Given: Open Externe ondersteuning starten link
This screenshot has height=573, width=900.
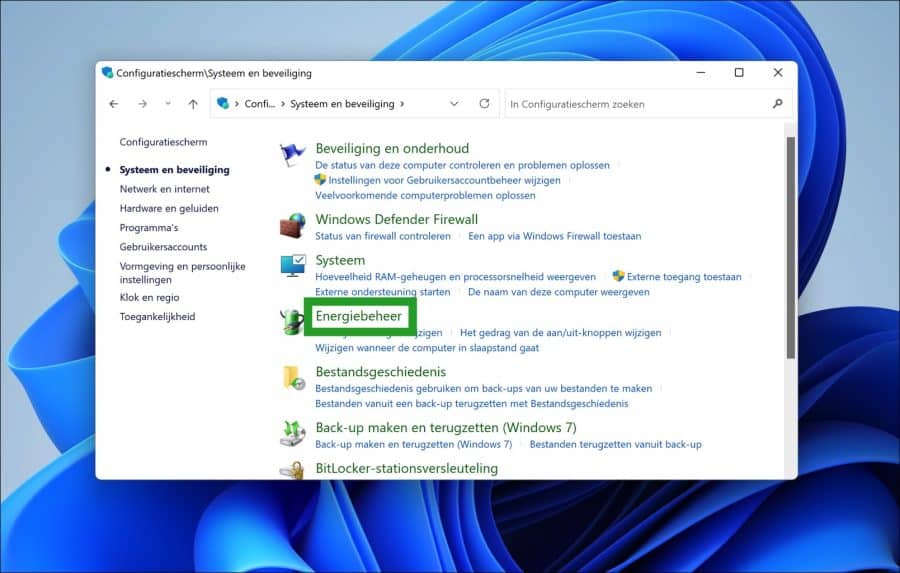Looking at the screenshot, I should pos(383,292).
